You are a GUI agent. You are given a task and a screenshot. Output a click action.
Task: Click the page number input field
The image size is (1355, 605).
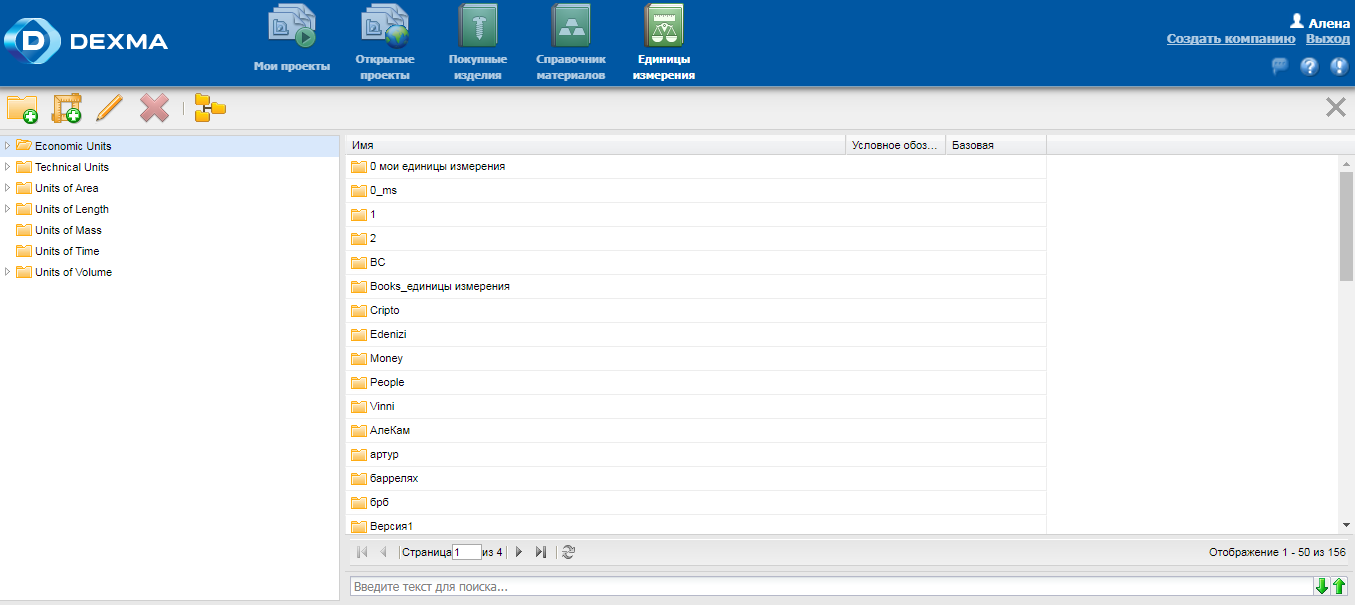point(467,552)
